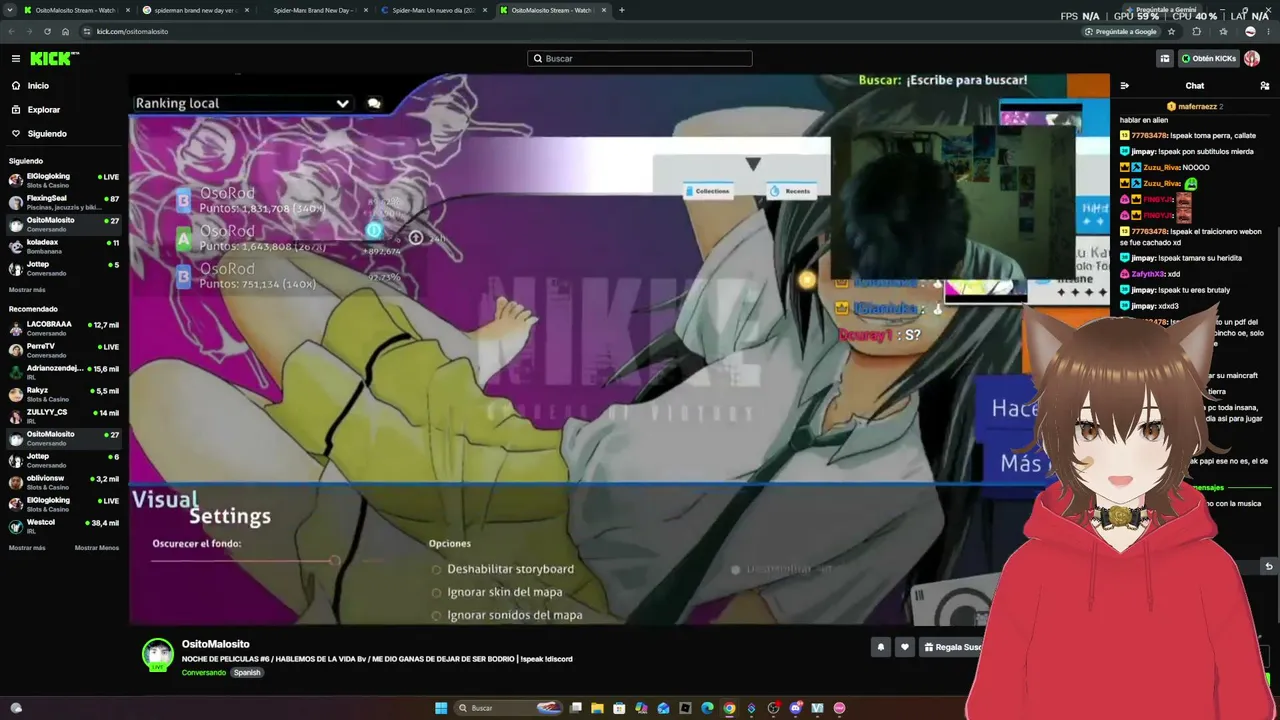Open the drops icon beside Obtén KICKs
Viewport: 1280px width, 720px height.
[1165, 59]
